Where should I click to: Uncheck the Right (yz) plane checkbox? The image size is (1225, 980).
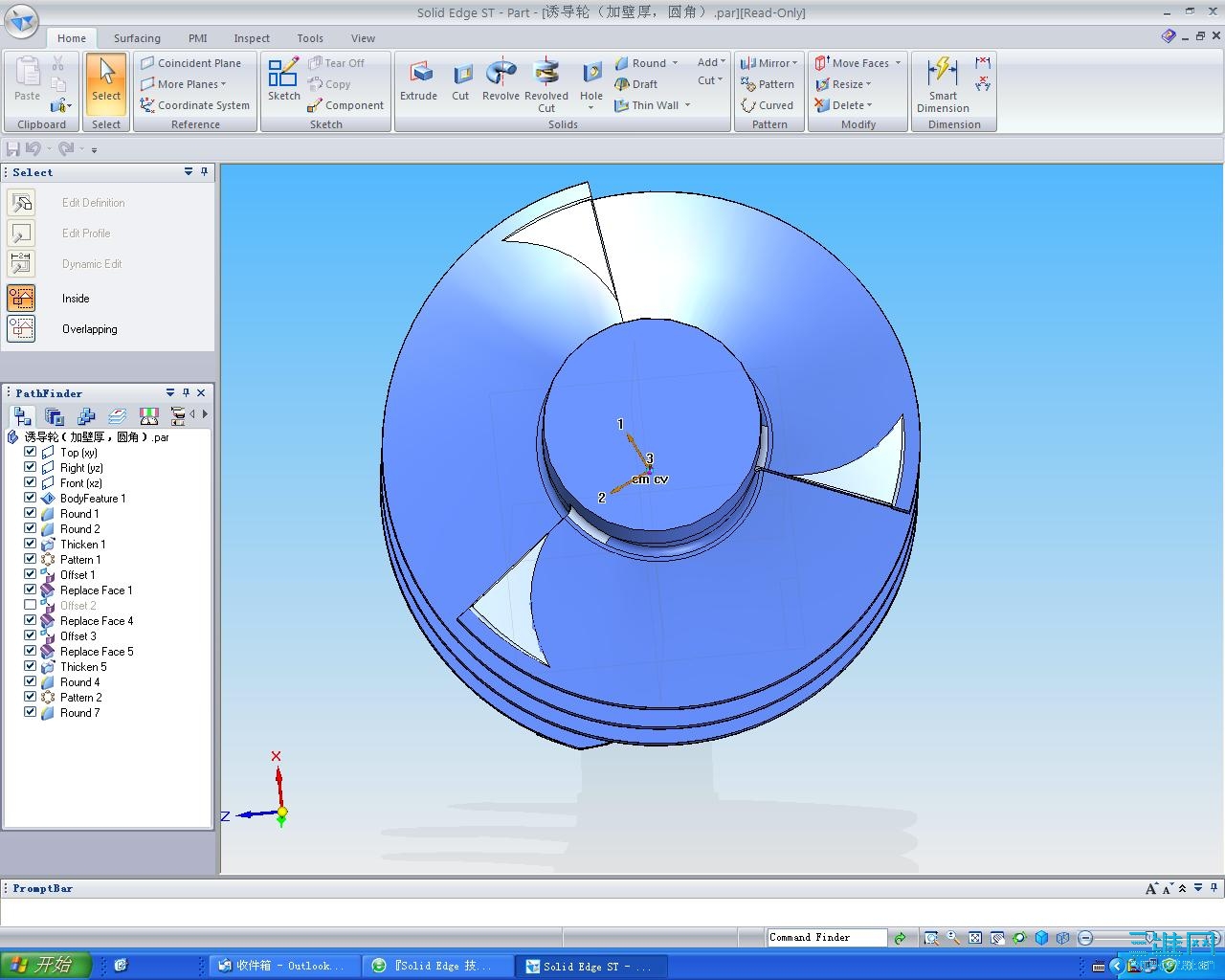(30, 467)
